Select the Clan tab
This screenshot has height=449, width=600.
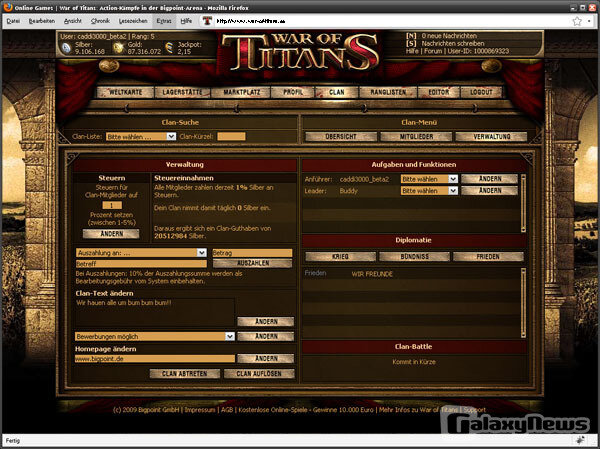[x=337, y=92]
